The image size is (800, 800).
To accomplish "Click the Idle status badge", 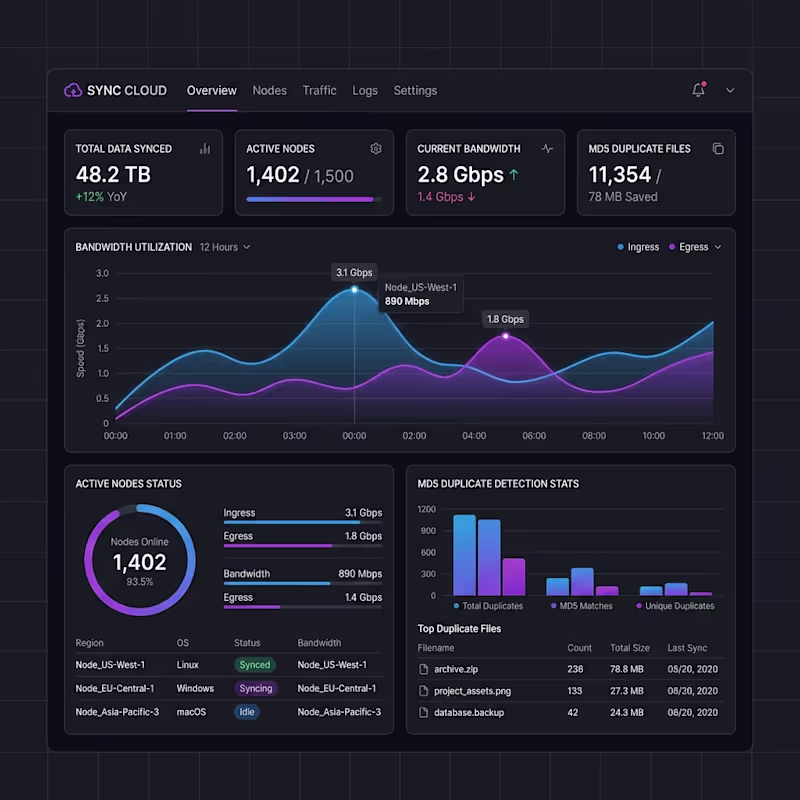I will (x=247, y=712).
